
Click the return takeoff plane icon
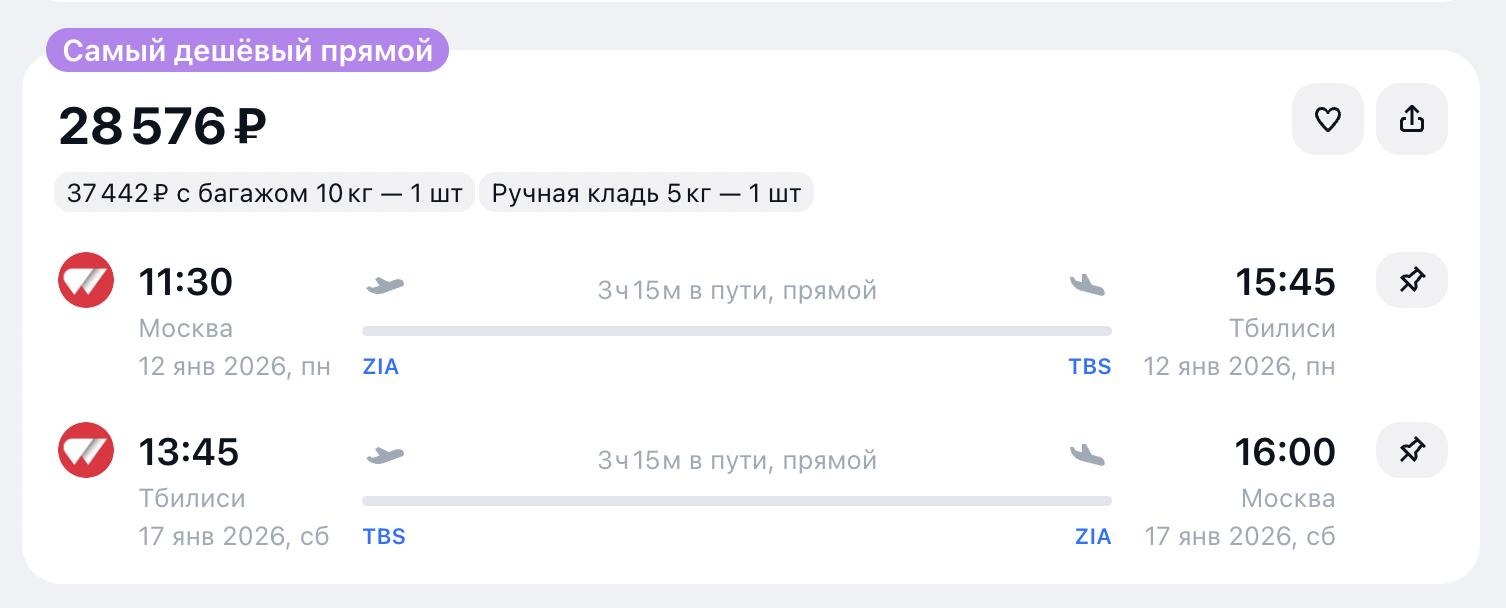point(385,456)
